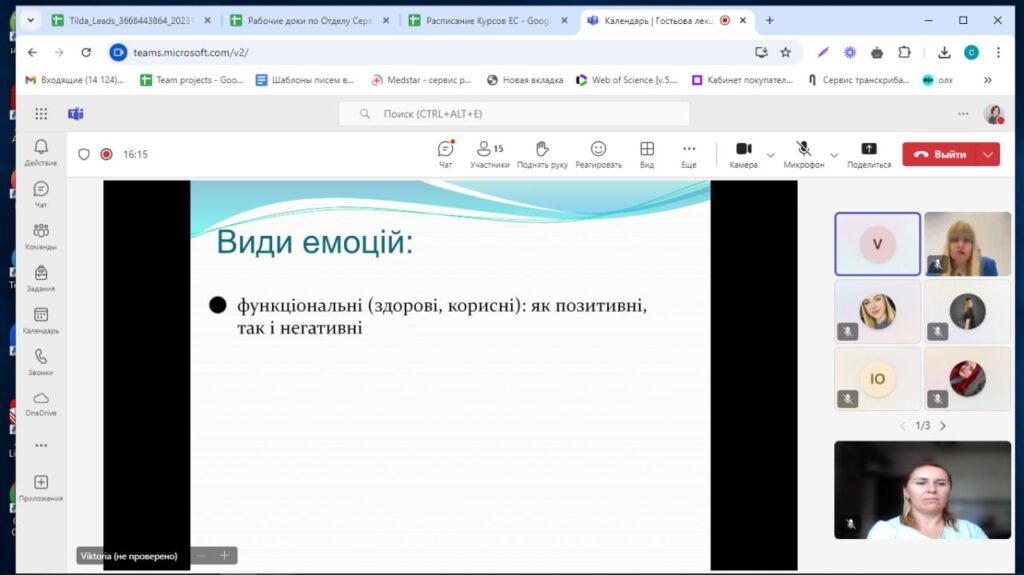The height and width of the screenshot is (575, 1024).
Task: Raise hand with Поднять руку
Action: coord(542,153)
